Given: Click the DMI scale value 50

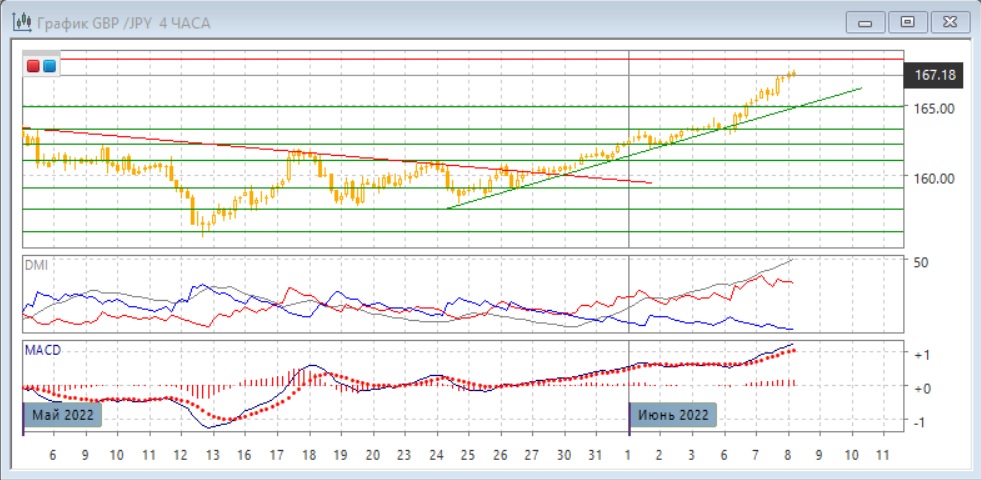Looking at the screenshot, I should click(x=920, y=261).
